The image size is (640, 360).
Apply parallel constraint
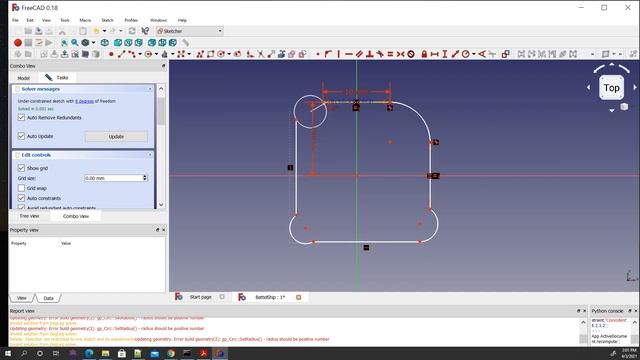click(x=359, y=54)
